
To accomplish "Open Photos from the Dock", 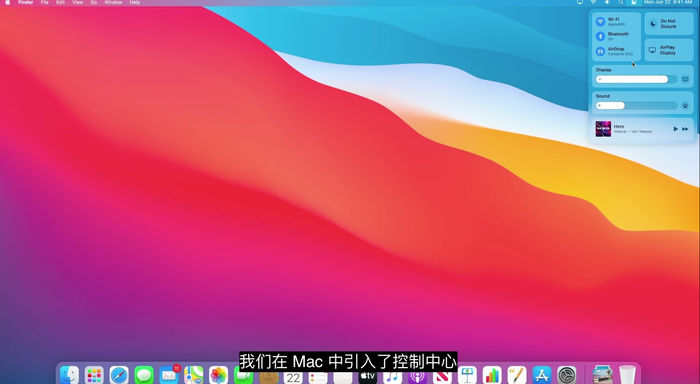I will [218, 375].
